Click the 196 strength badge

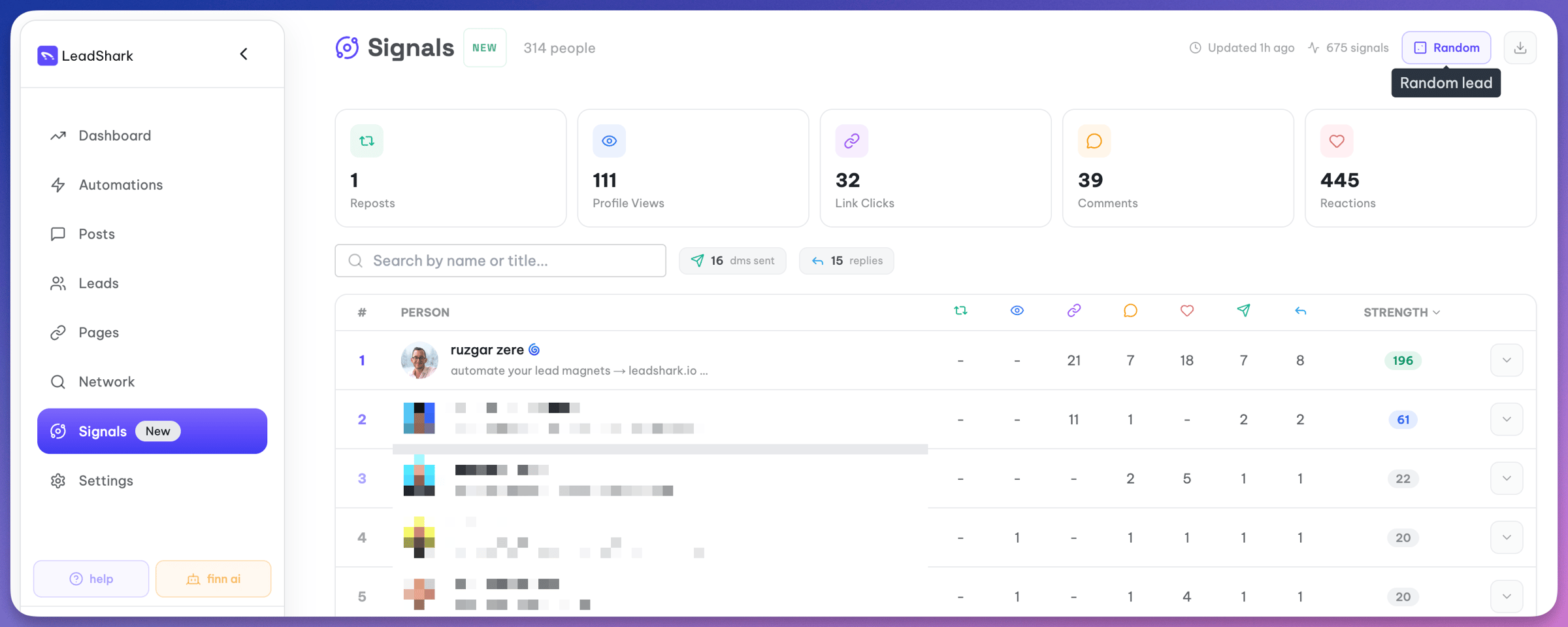[x=1402, y=360]
